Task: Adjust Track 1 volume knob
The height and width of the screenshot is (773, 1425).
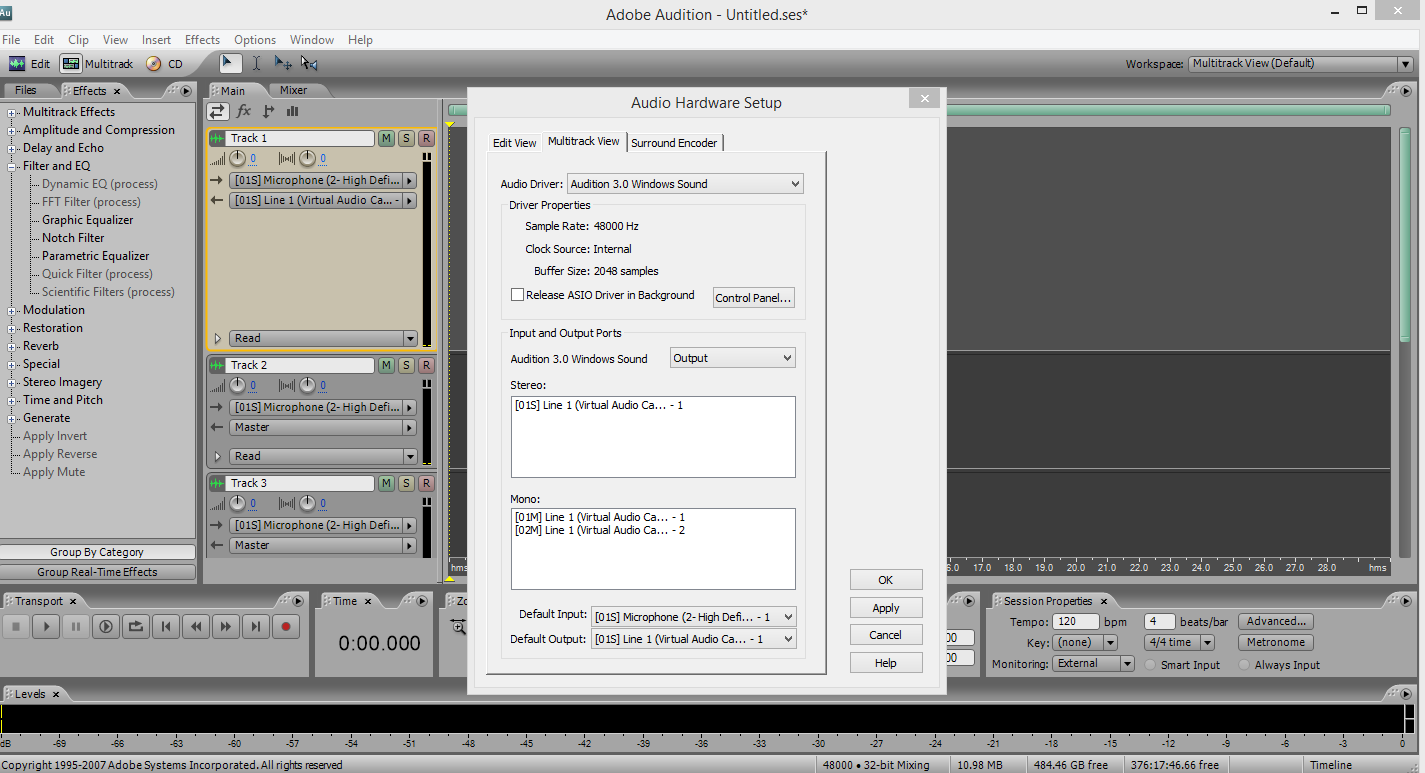Action: pos(237,158)
